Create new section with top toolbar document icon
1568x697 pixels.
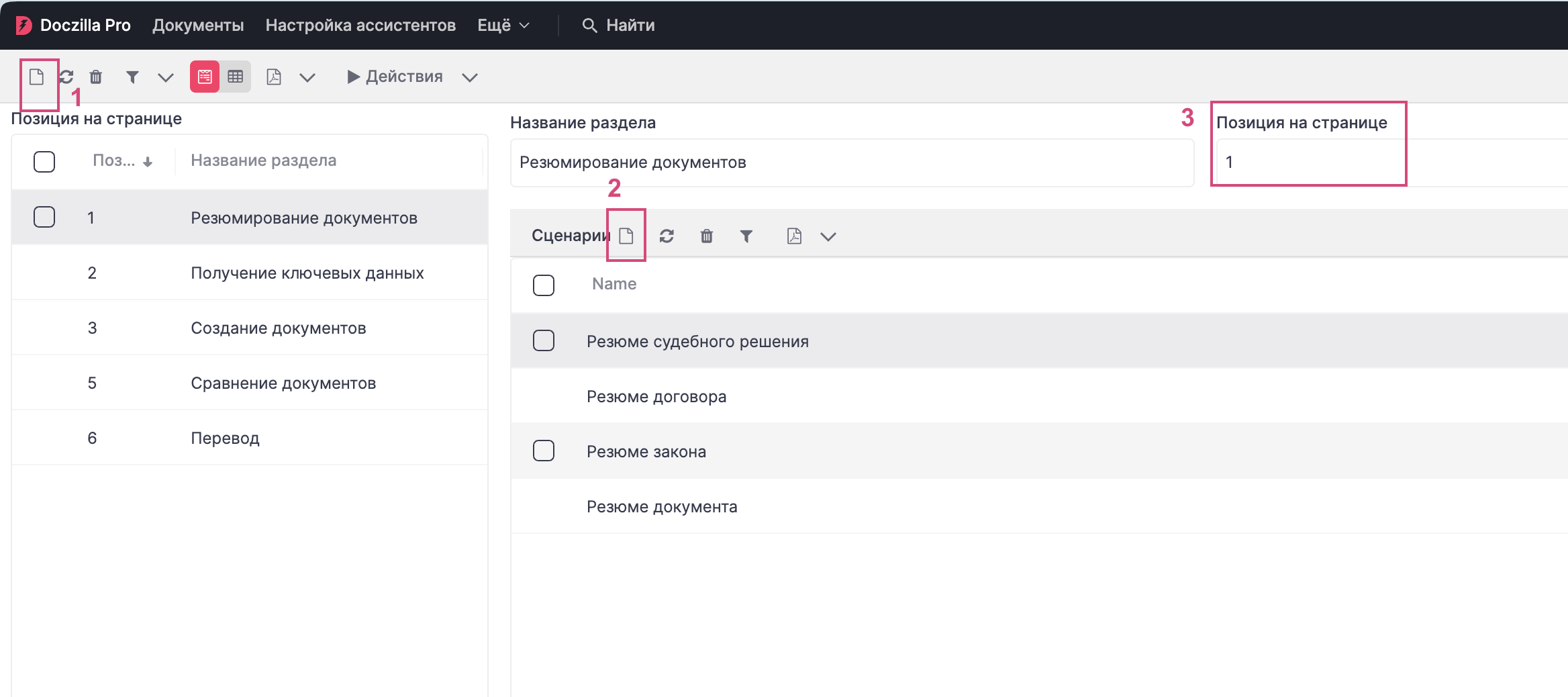click(37, 77)
